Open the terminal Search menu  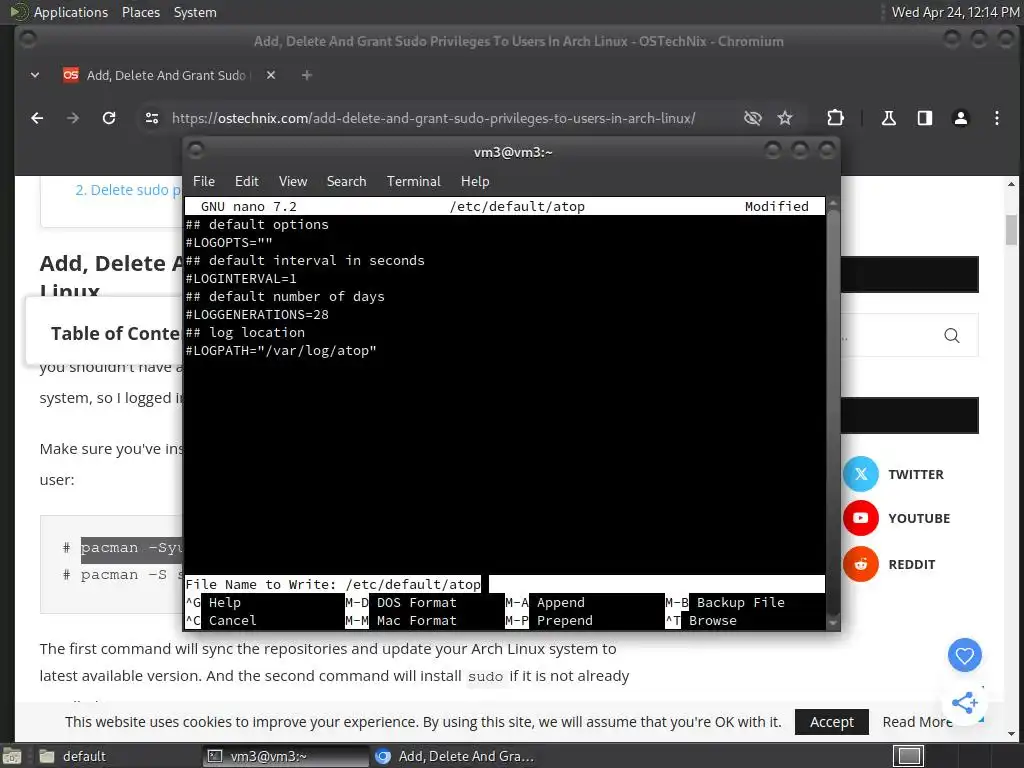click(346, 182)
